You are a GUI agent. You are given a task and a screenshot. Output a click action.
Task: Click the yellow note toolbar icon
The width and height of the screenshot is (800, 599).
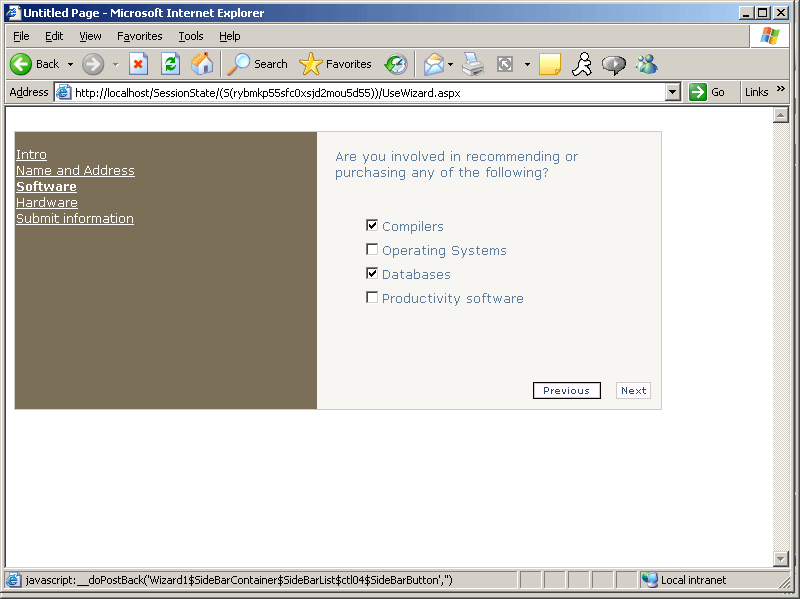[x=549, y=64]
